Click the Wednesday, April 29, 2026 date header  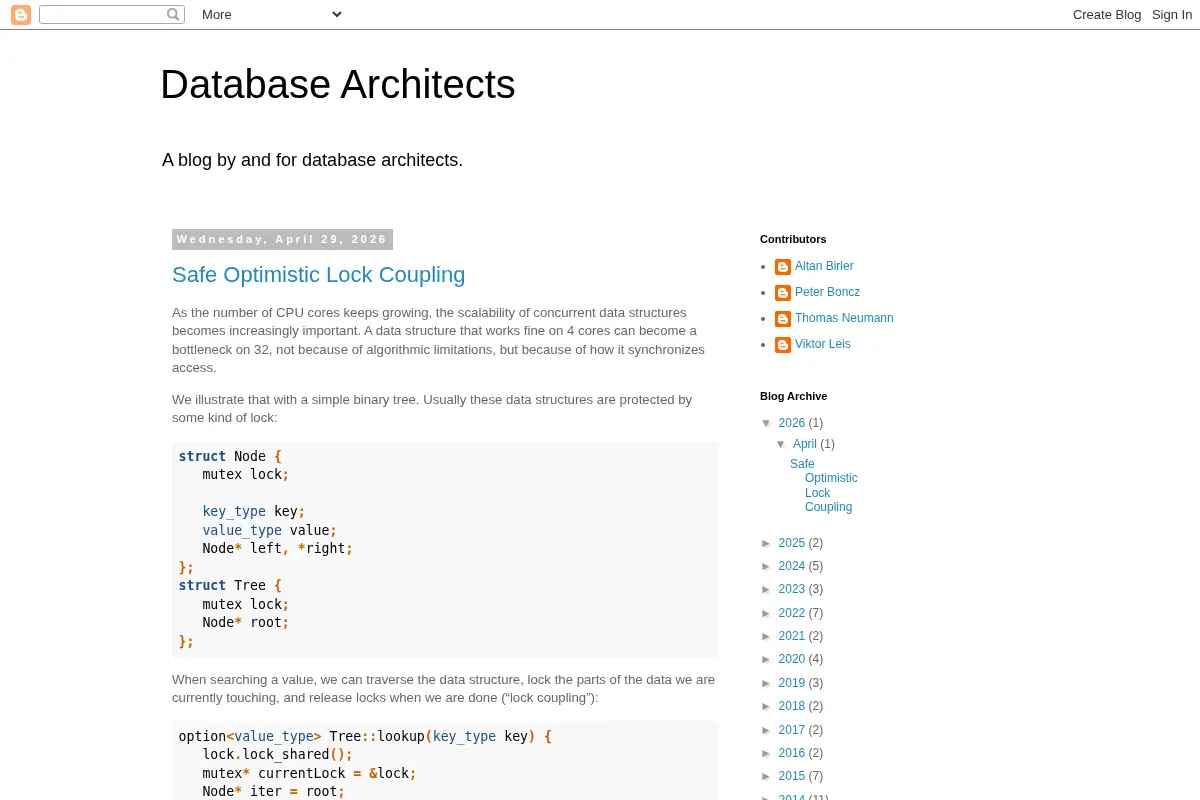coord(282,239)
